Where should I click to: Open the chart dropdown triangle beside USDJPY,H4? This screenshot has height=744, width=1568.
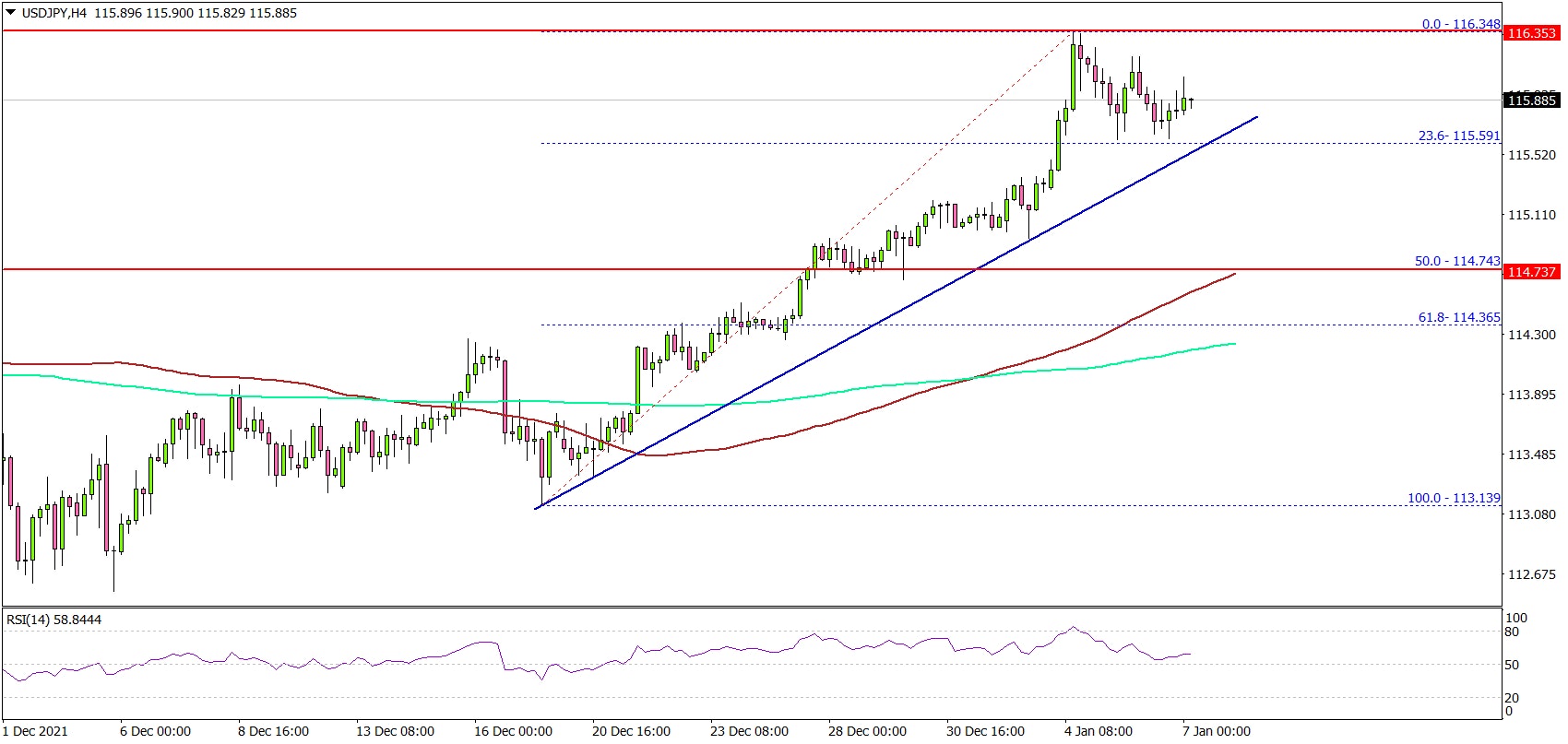click(10, 13)
